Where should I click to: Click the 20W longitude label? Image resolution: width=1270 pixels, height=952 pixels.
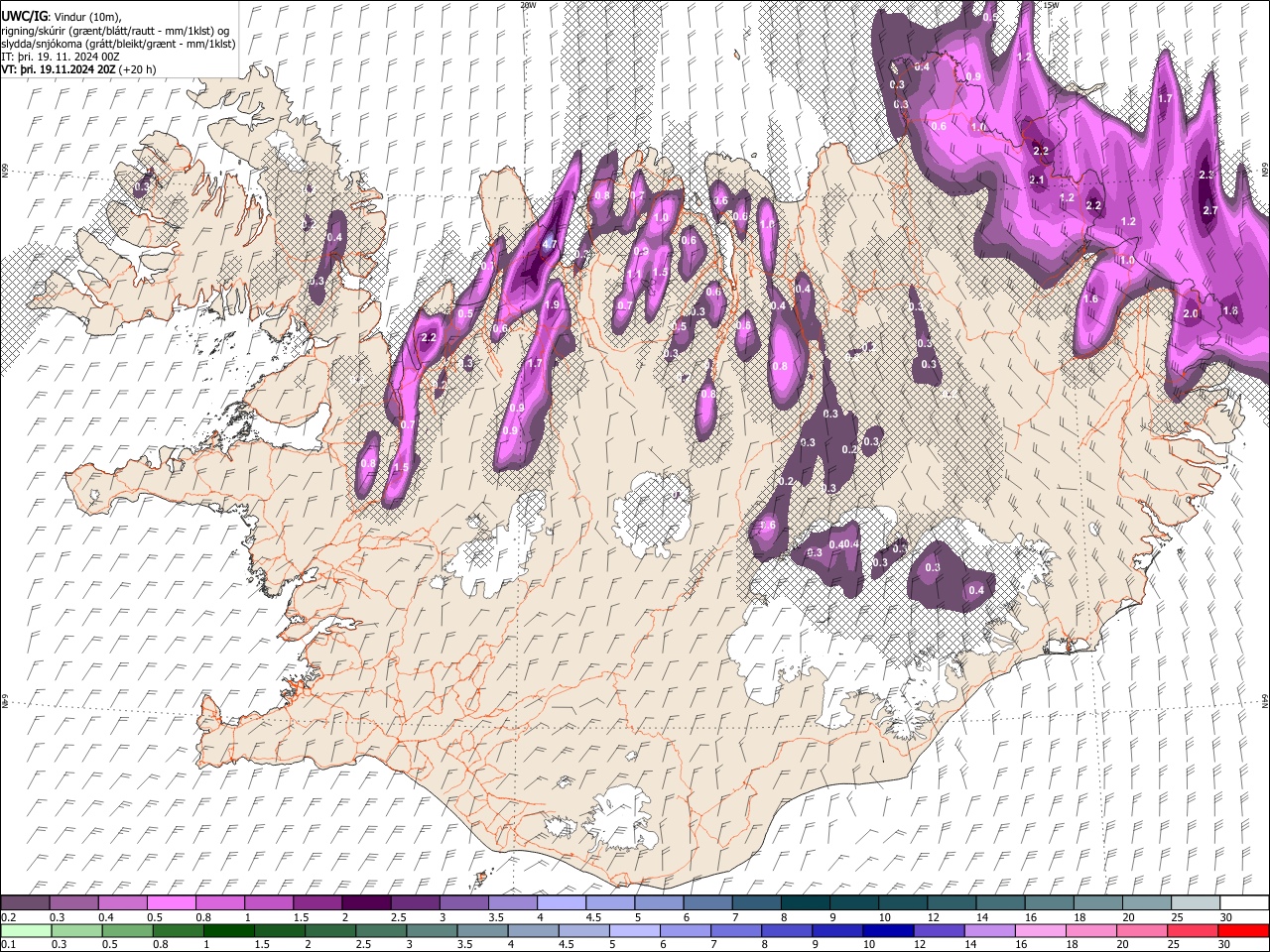528,5
